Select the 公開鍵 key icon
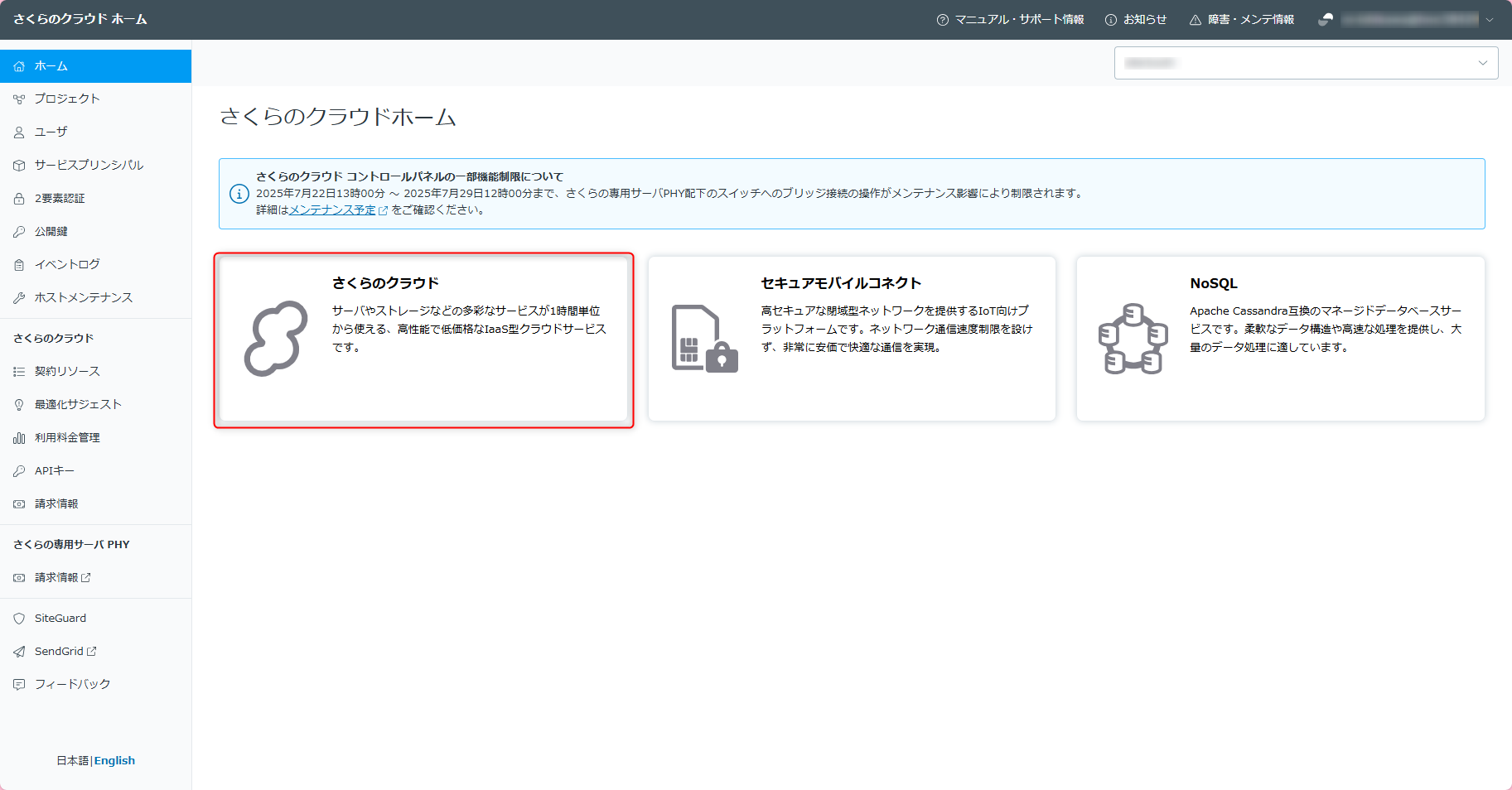Viewport: 1512px width, 790px height. click(18, 231)
